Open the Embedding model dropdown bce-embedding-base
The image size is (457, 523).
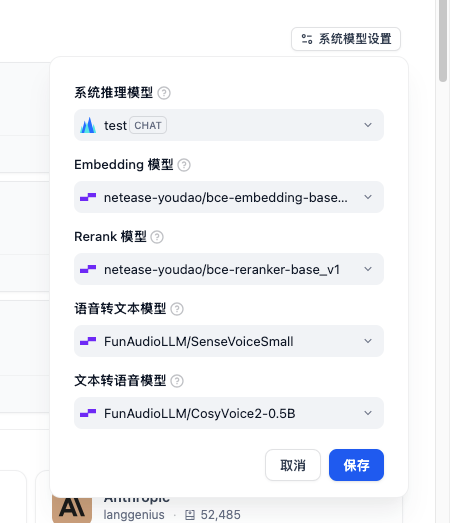[229, 197]
